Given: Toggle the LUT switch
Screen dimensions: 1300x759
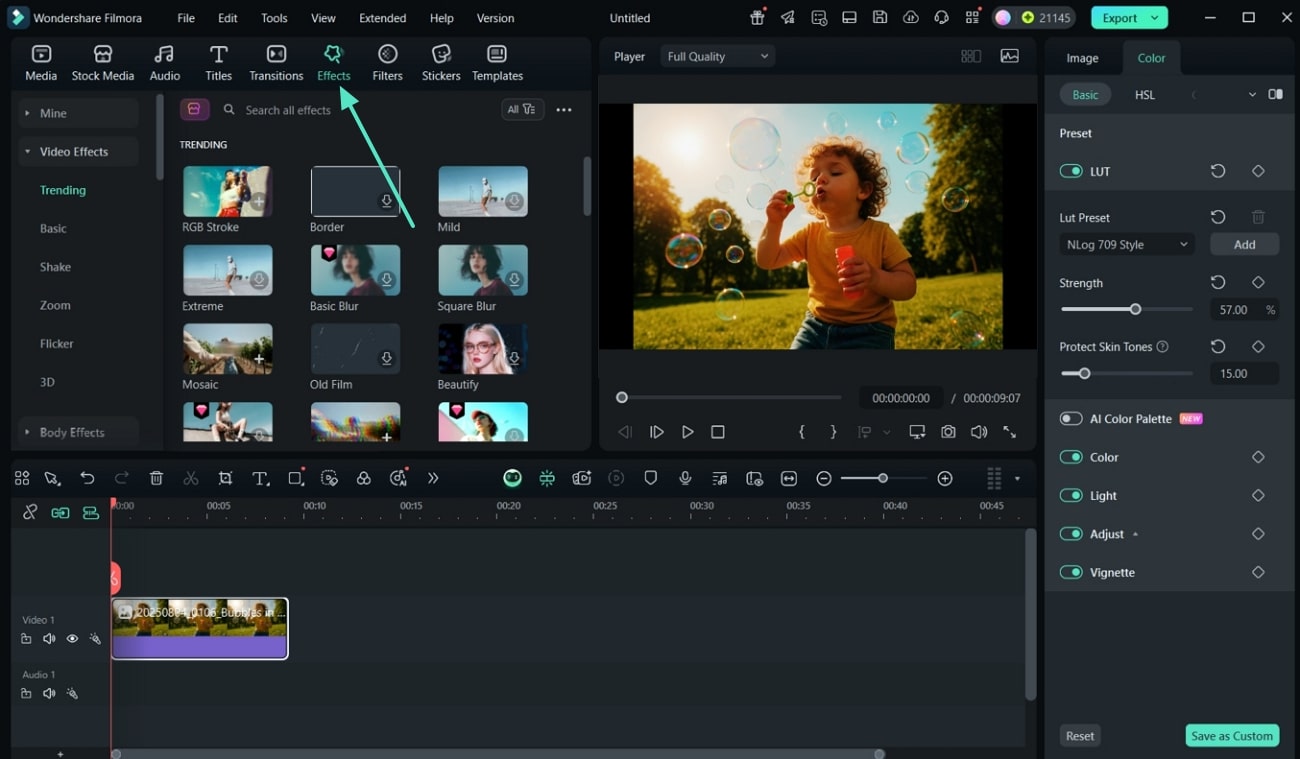Looking at the screenshot, I should (x=1071, y=171).
